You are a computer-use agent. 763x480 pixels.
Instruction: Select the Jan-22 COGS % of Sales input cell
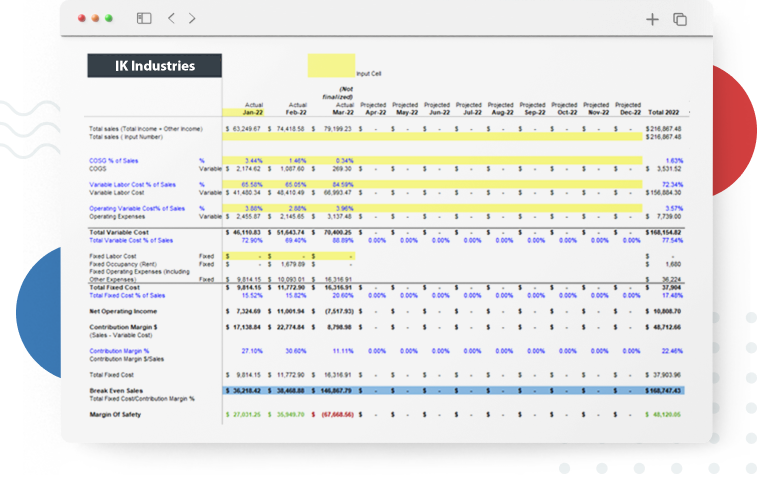[x=252, y=160]
